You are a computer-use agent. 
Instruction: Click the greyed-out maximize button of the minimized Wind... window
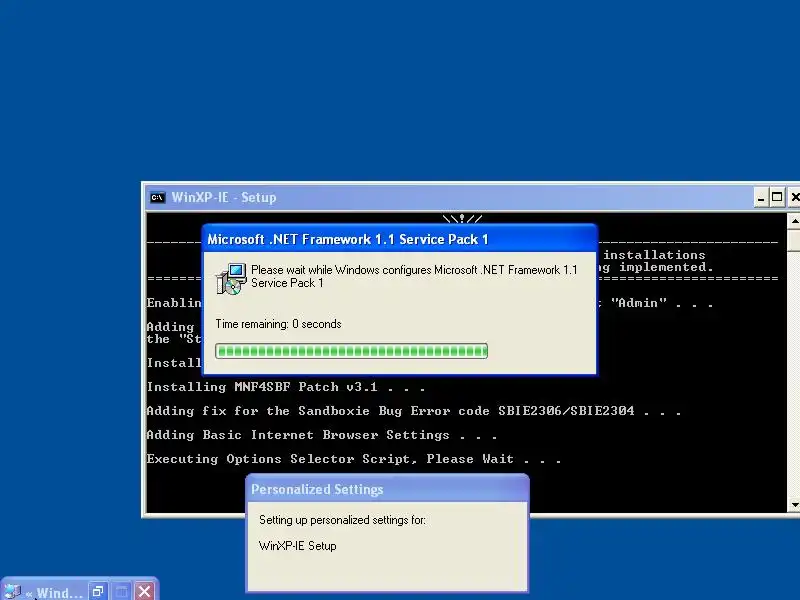coord(121,591)
